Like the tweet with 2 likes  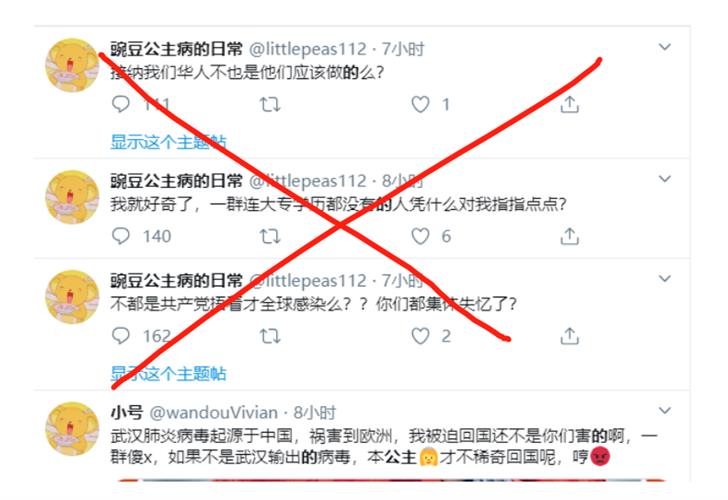pos(420,336)
